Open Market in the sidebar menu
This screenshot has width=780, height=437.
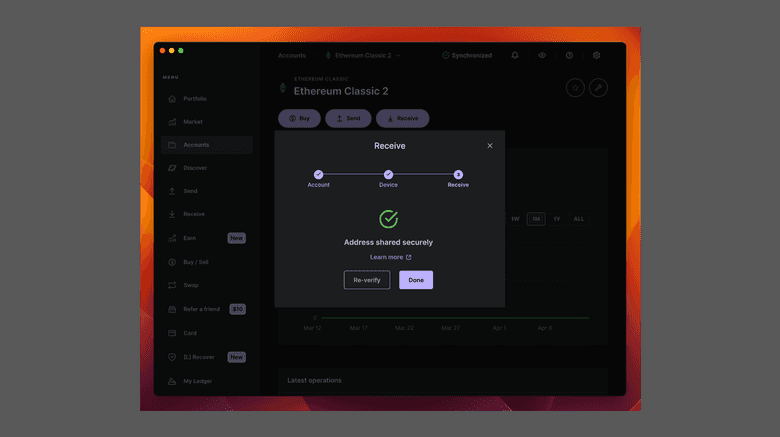tap(193, 122)
